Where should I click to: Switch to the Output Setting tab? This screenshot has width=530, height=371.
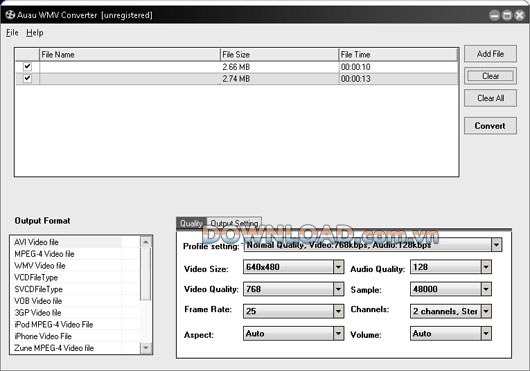(234, 223)
